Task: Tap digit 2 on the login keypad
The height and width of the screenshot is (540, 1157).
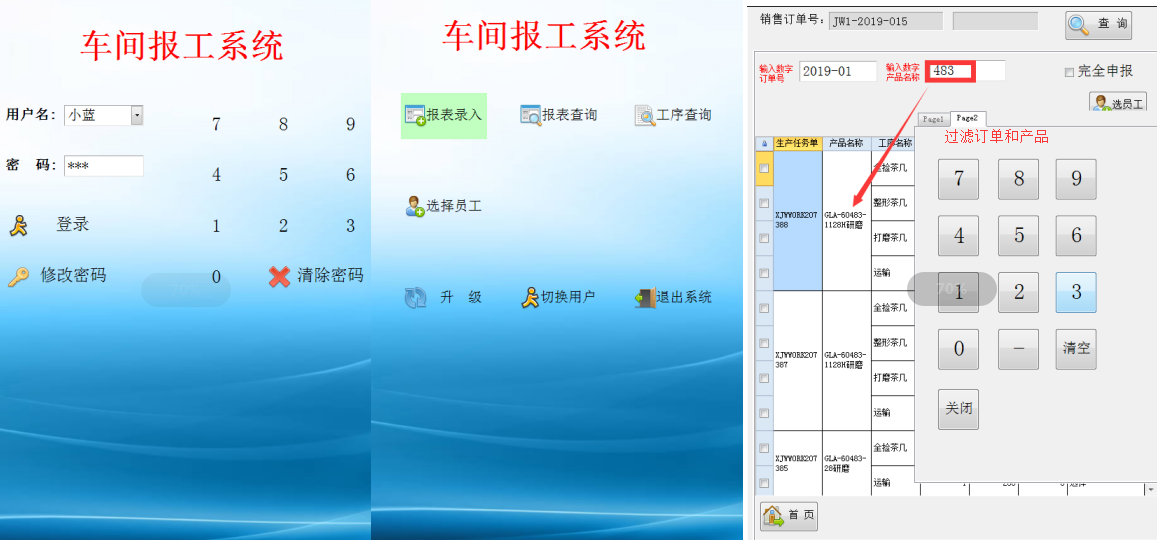Action: tap(283, 226)
